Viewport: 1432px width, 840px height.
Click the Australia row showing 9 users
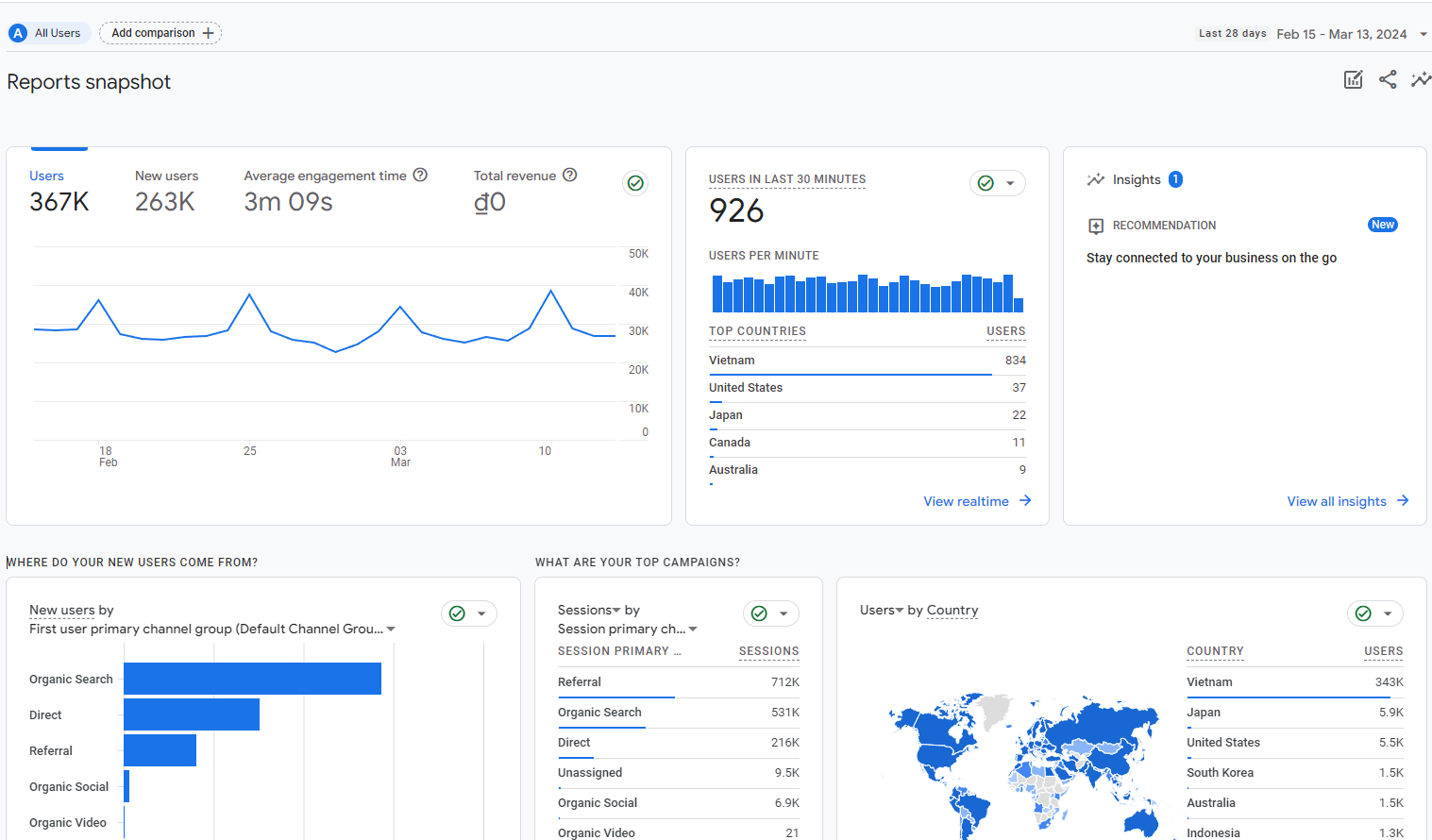(868, 470)
